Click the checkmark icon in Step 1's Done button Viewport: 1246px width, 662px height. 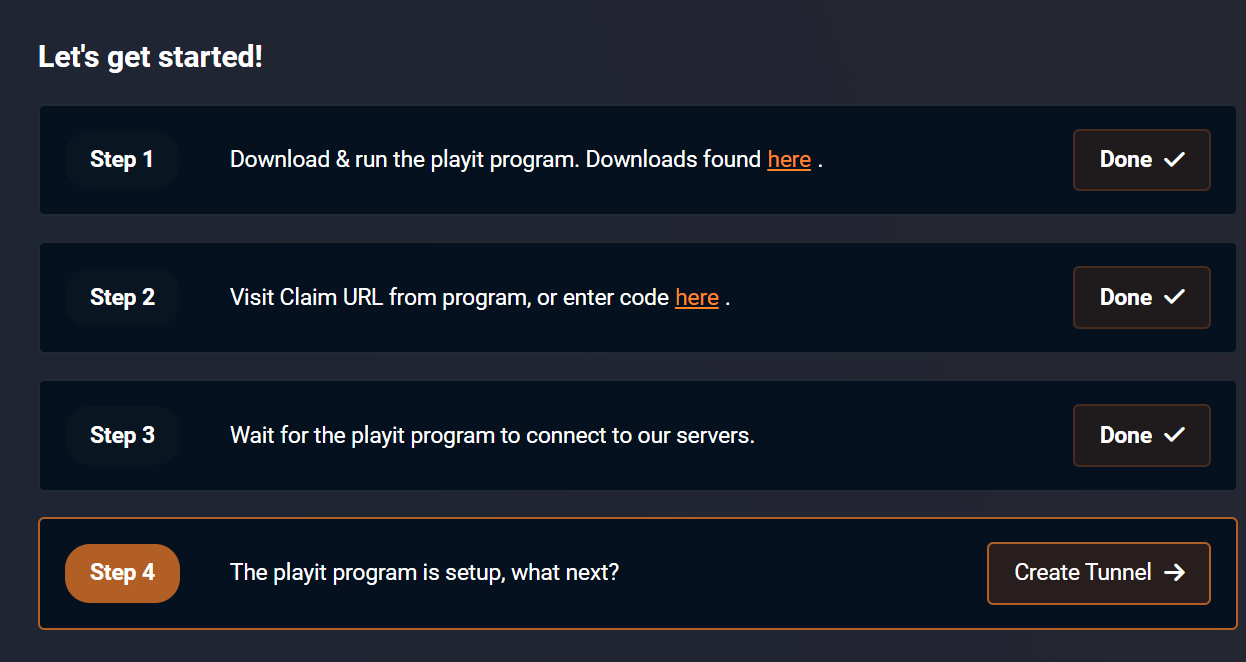pyautogui.click(x=1175, y=160)
